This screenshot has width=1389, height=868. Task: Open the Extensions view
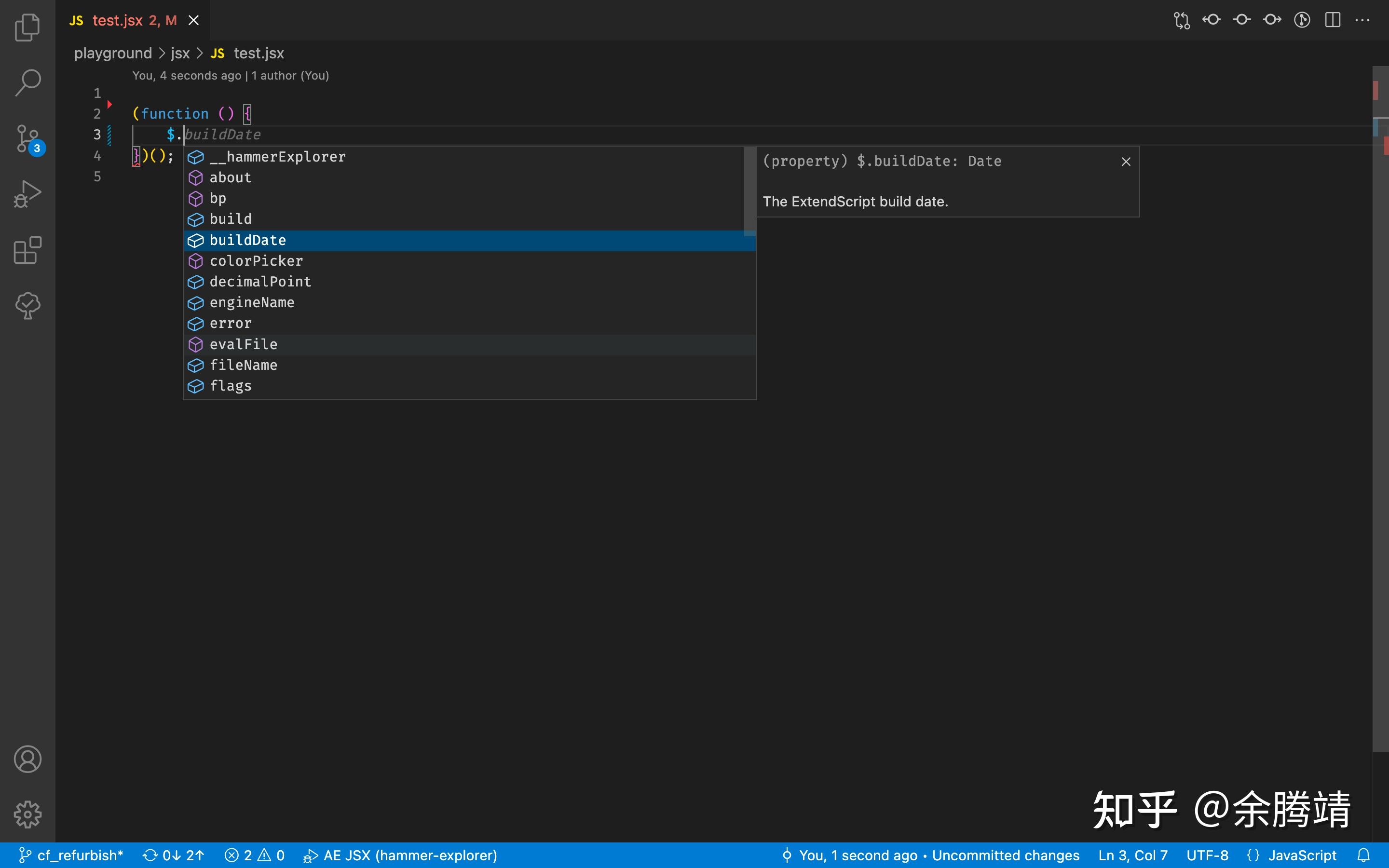click(27, 250)
